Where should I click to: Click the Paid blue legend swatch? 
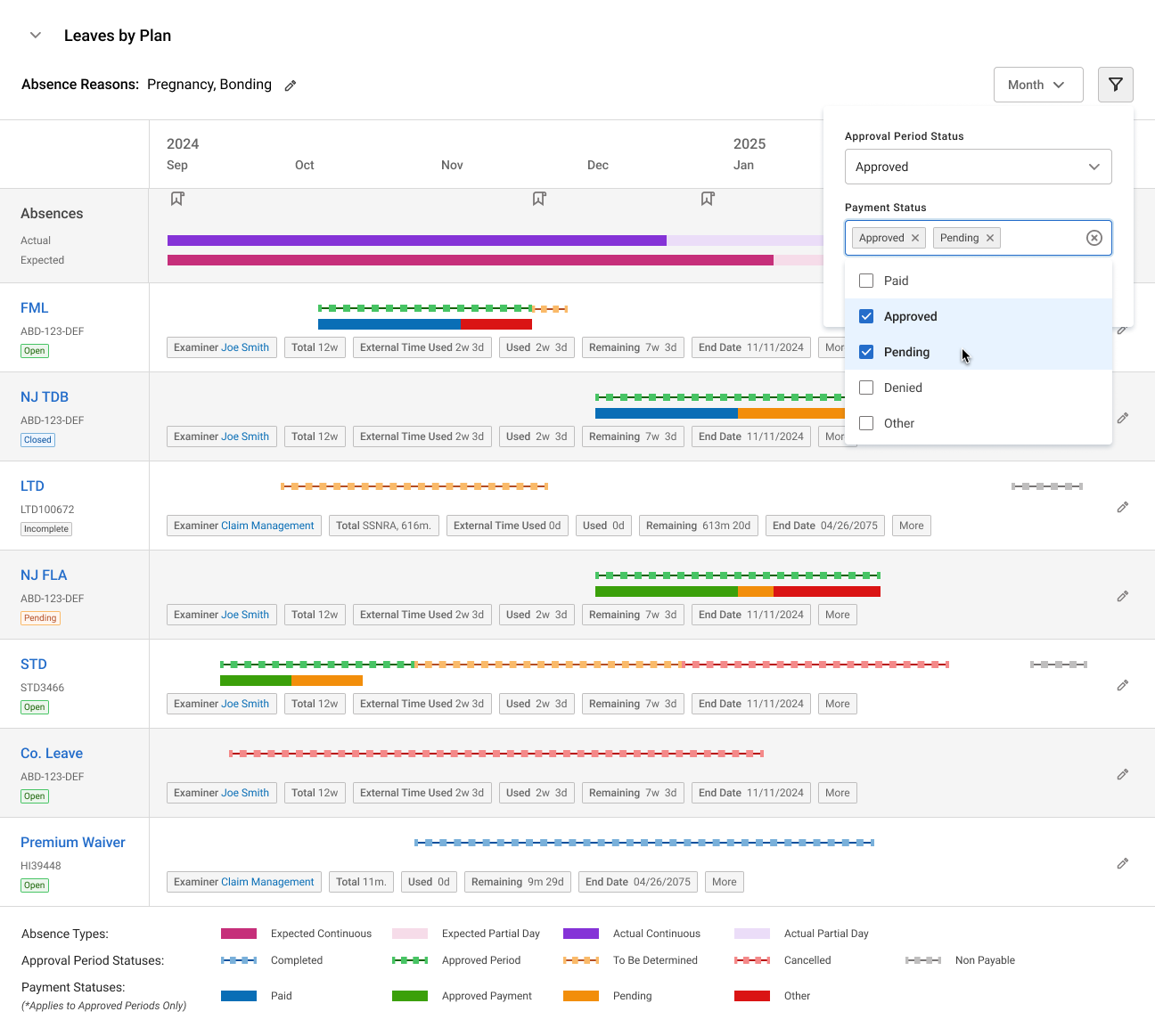tap(239, 996)
